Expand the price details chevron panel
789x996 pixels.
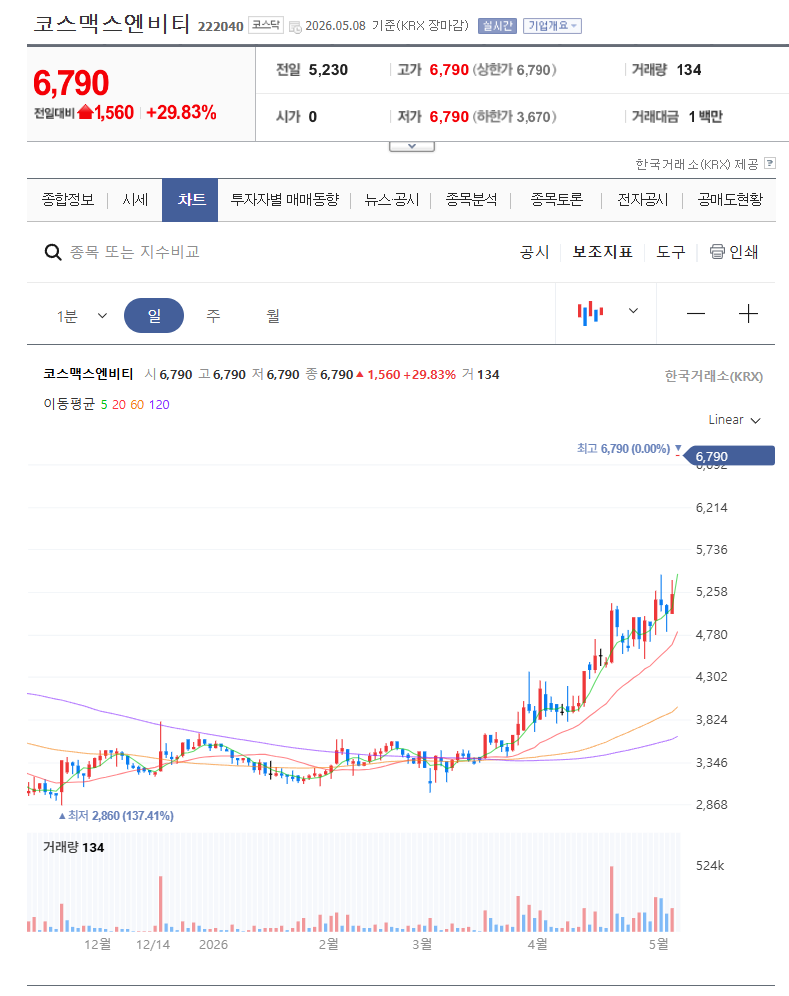pyautogui.click(x=412, y=146)
